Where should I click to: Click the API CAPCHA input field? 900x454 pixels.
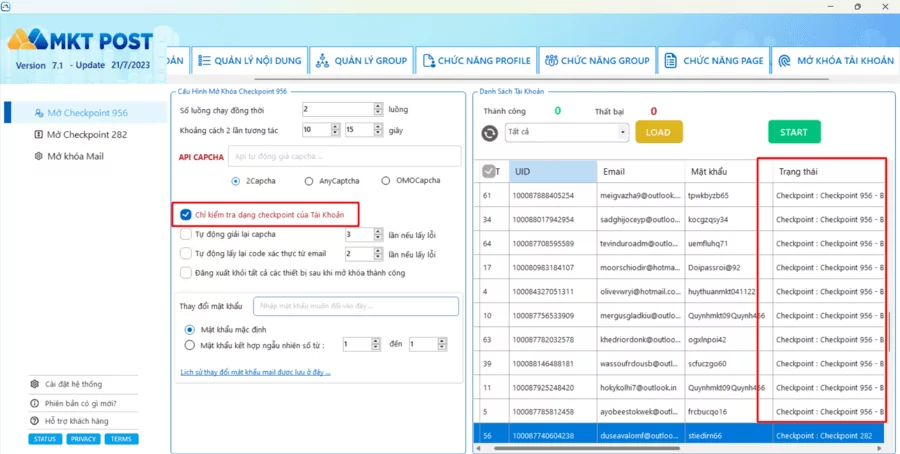(344, 156)
